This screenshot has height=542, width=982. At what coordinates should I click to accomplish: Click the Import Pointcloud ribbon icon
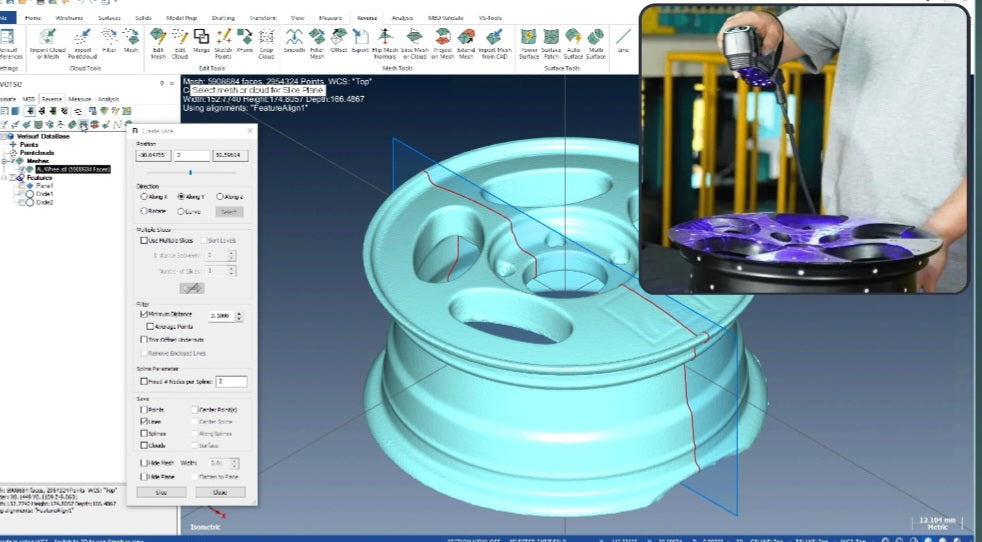point(83,44)
